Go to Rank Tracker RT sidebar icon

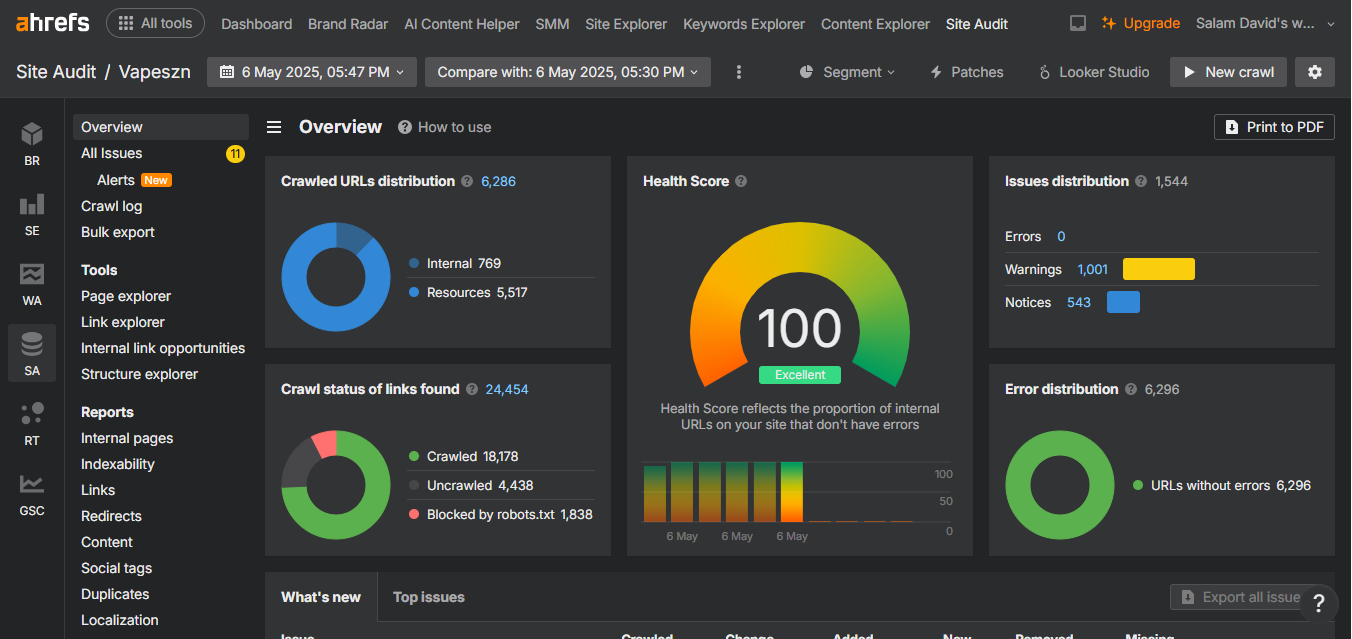tap(32, 424)
